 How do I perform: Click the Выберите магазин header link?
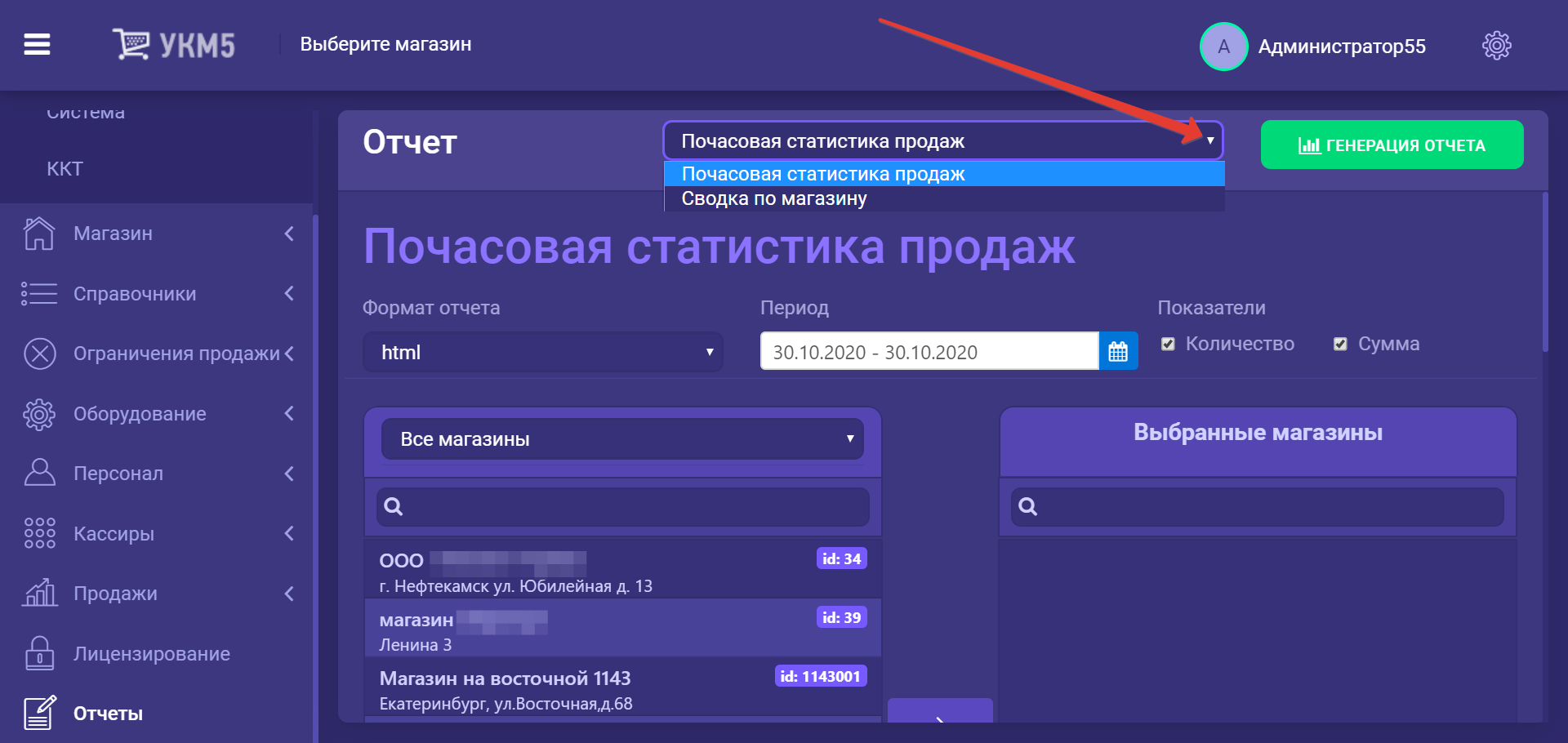[x=385, y=44]
